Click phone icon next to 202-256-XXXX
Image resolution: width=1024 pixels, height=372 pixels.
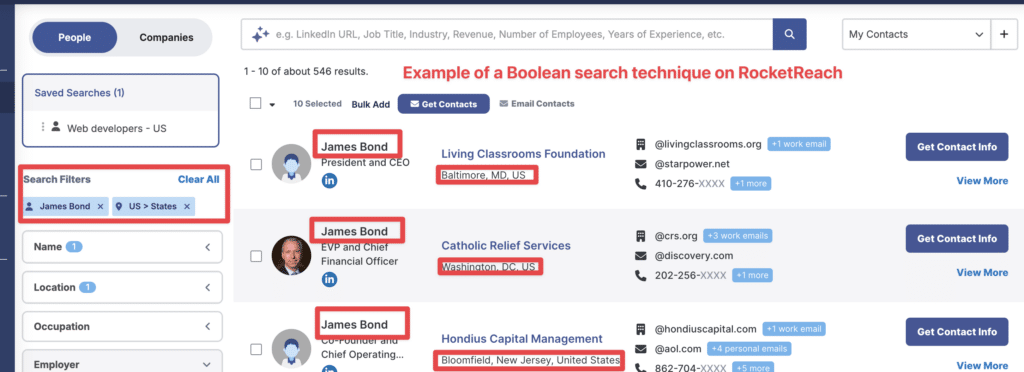coord(641,275)
